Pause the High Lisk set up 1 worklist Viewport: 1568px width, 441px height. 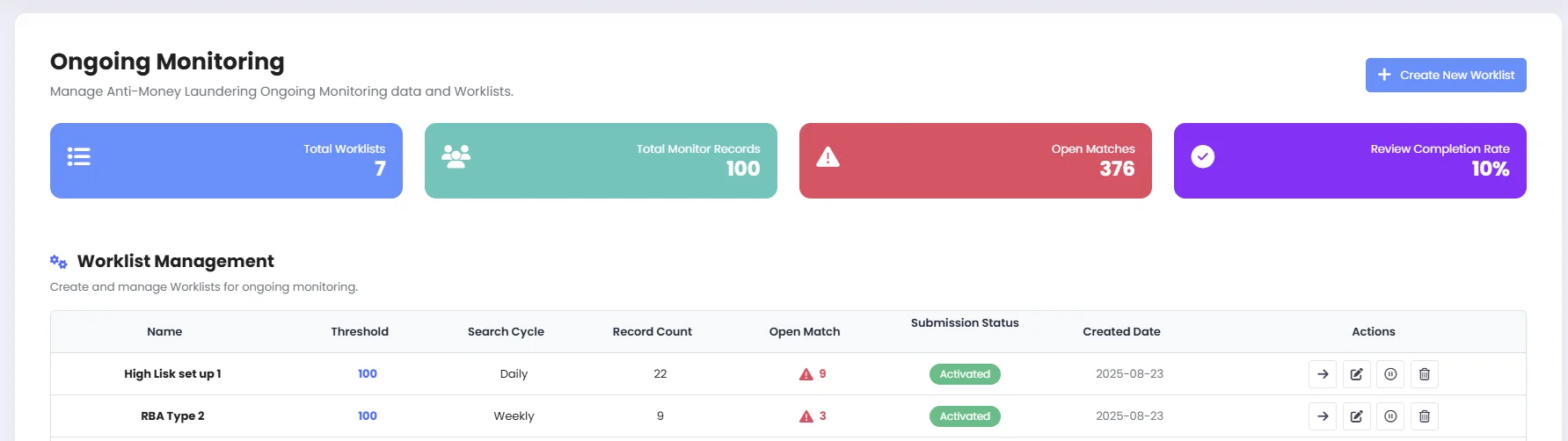point(1390,374)
